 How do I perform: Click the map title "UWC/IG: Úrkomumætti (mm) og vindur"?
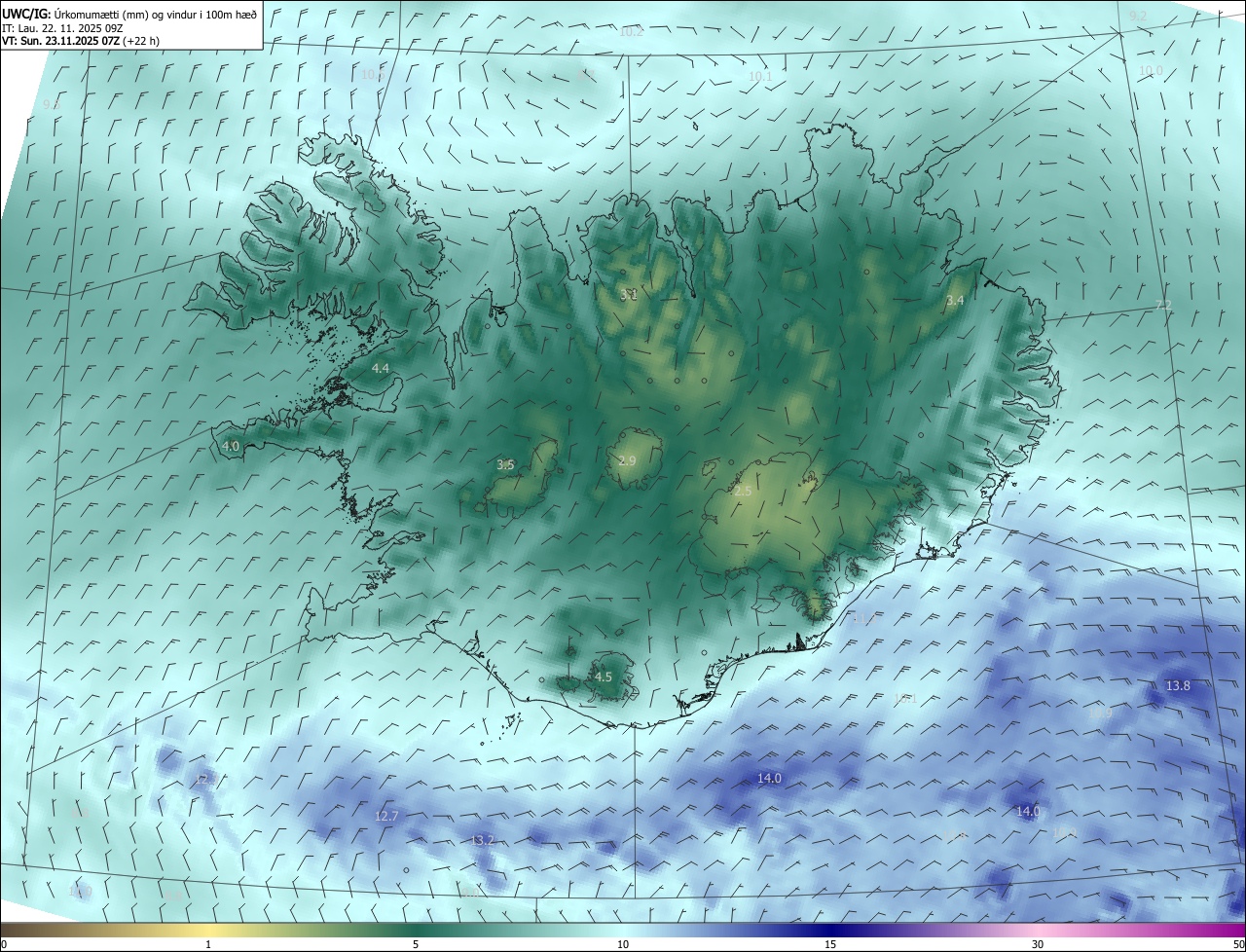129,13
